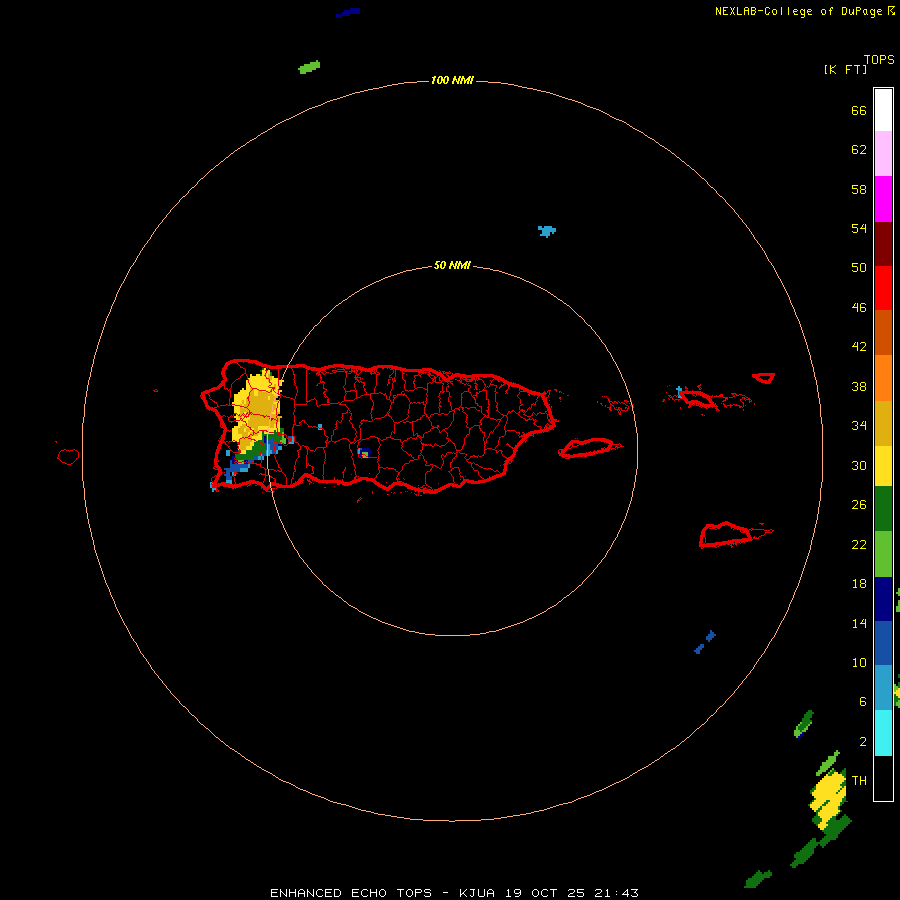Click the "NEXLAB-College of DuPage" credit text
This screenshot has width=900, height=900.
[798, 11]
